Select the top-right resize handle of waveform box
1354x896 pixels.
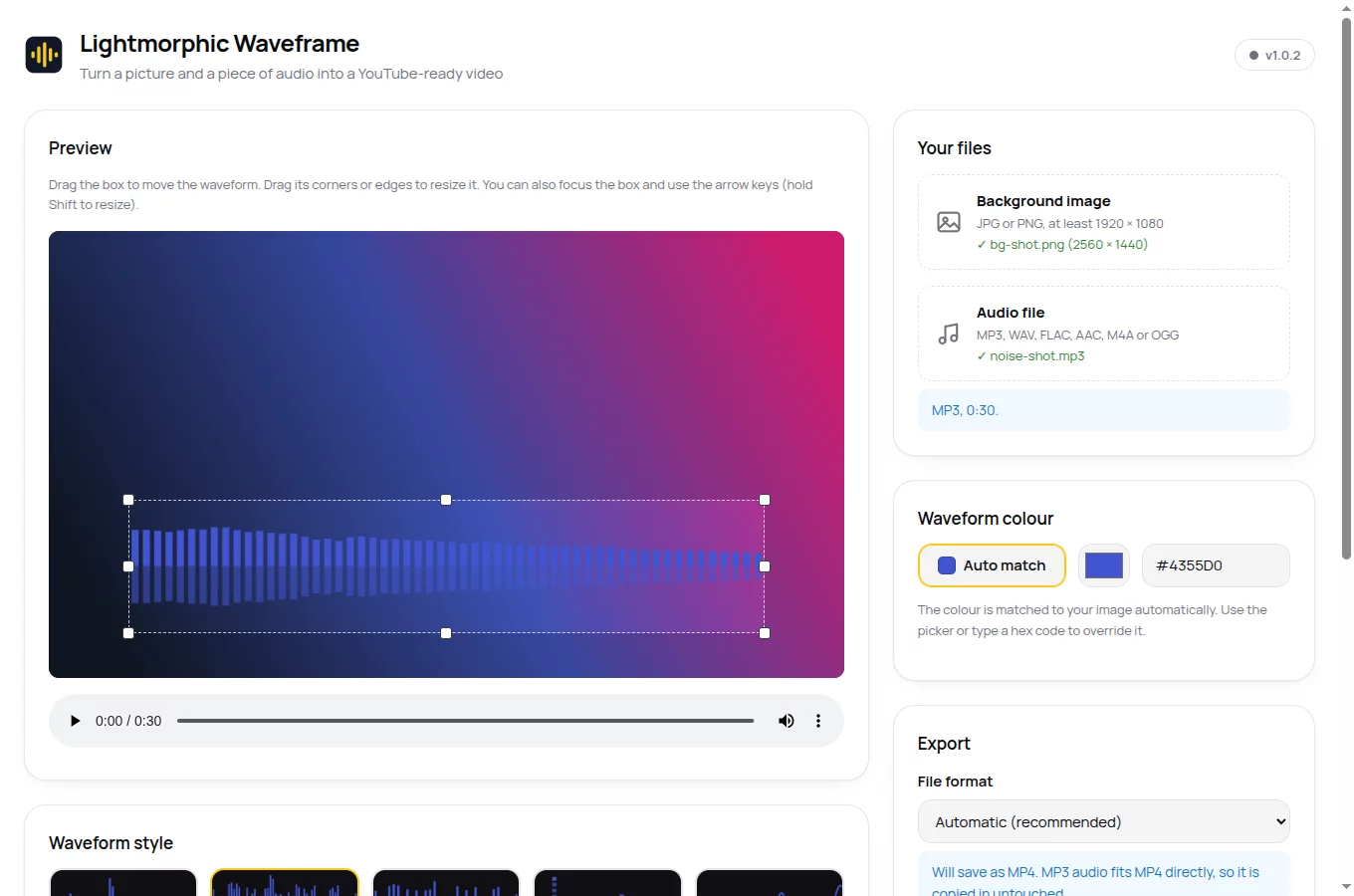(x=765, y=500)
